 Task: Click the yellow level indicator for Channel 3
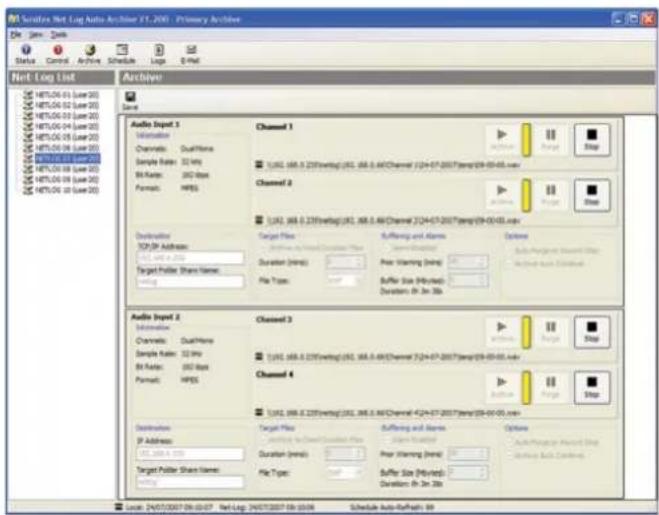pos(526,332)
